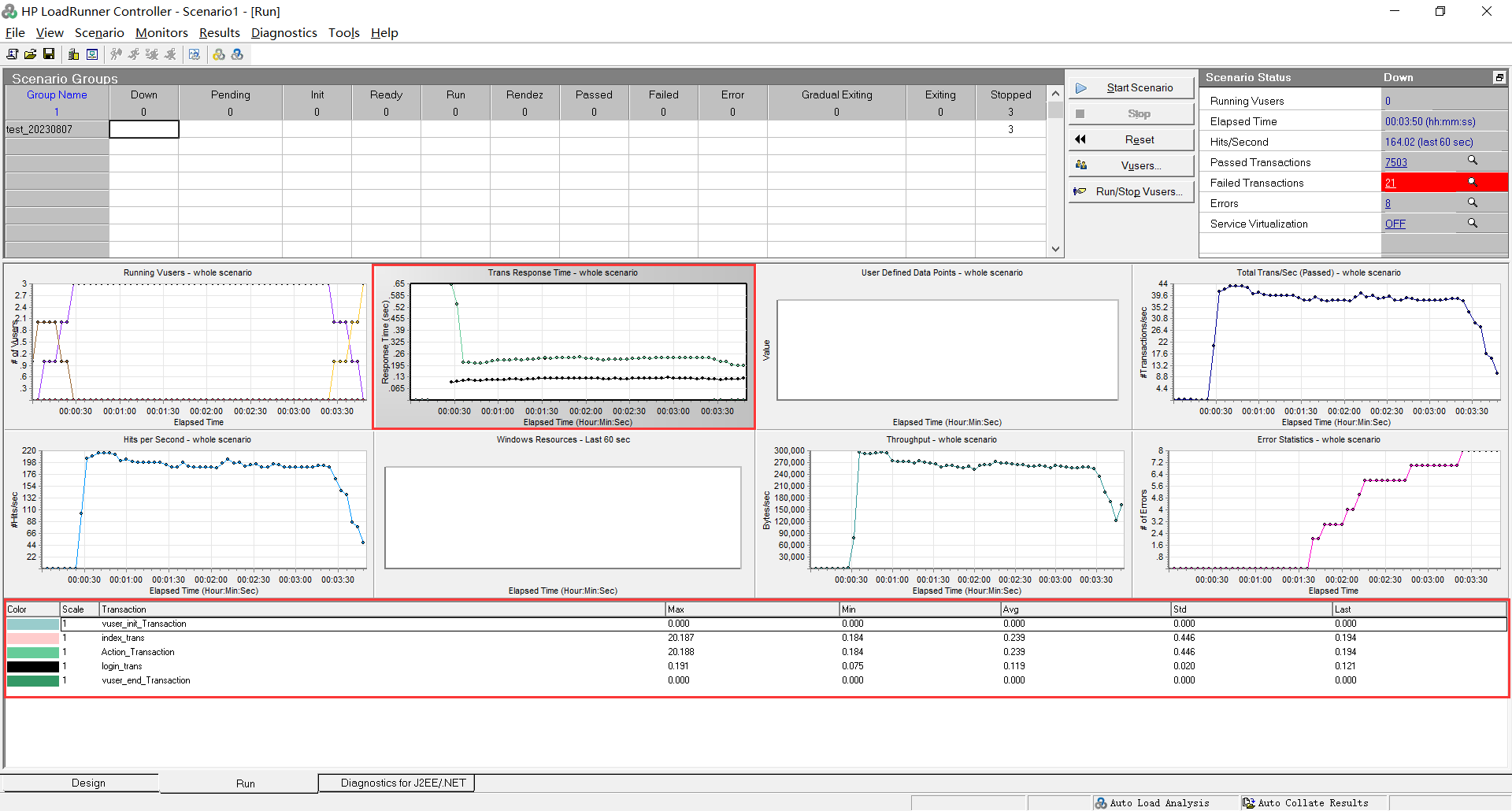Select the Running Vusers graph
The width and height of the screenshot is (1512, 811).
pyautogui.click(x=187, y=346)
